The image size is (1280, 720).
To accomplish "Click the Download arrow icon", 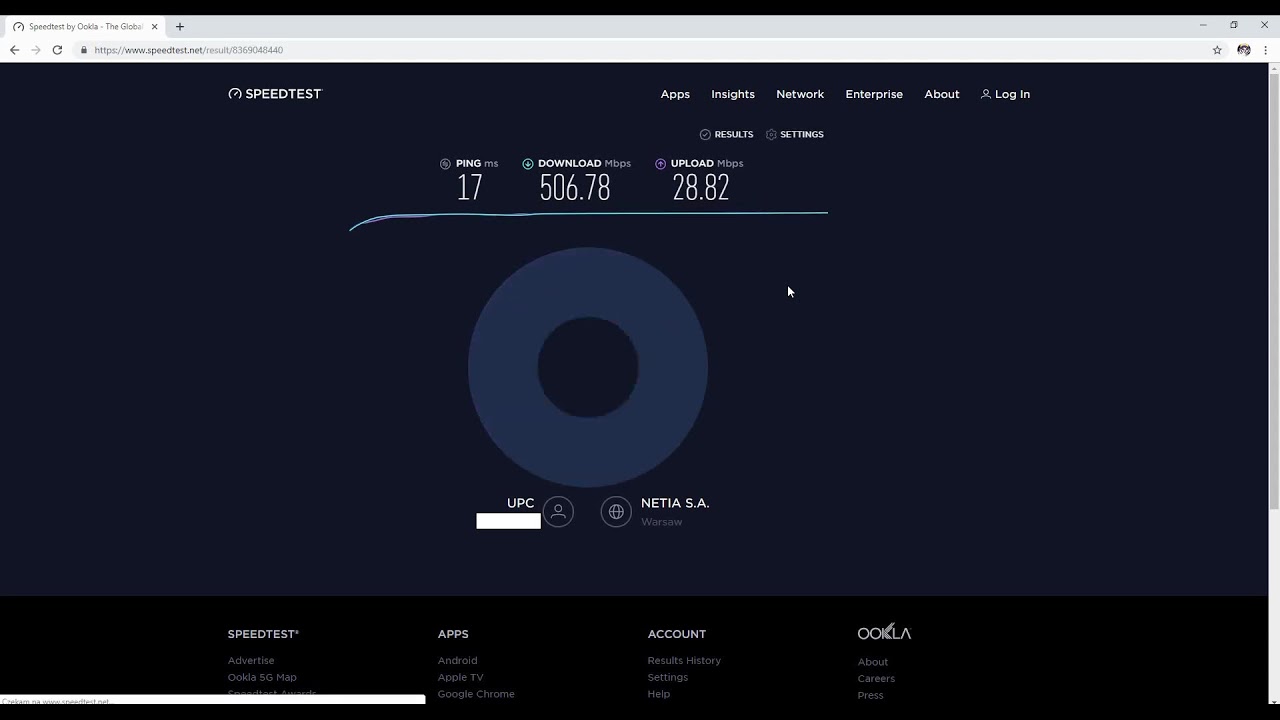I will 528,163.
